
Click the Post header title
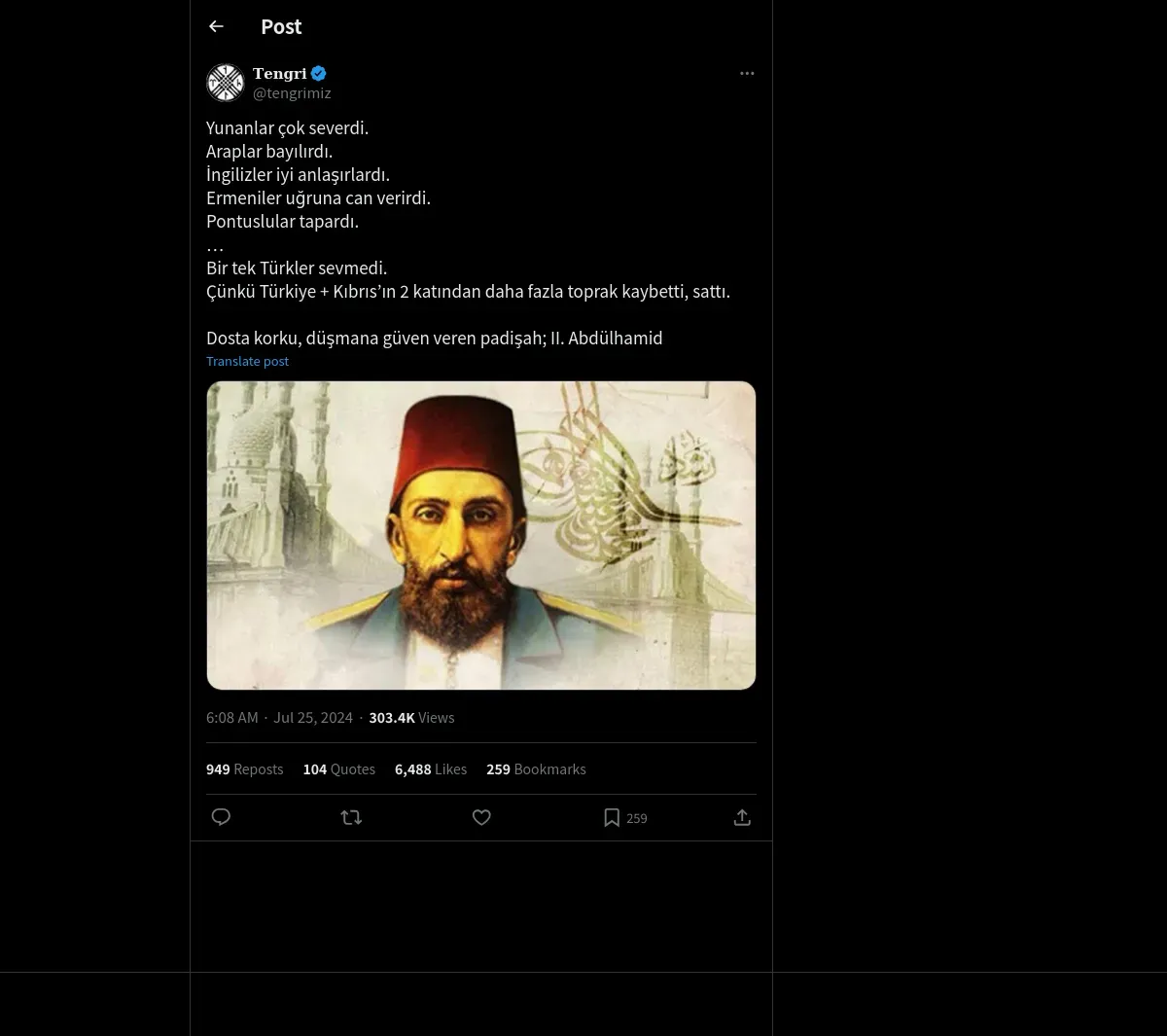[x=281, y=27]
